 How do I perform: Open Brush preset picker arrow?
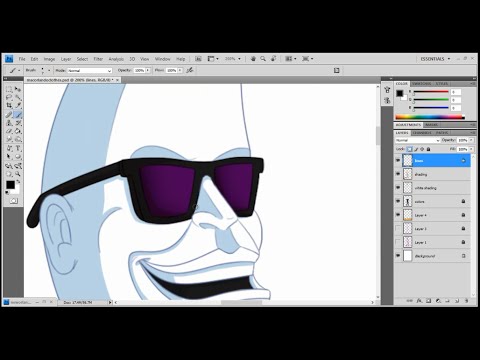pos(49,70)
